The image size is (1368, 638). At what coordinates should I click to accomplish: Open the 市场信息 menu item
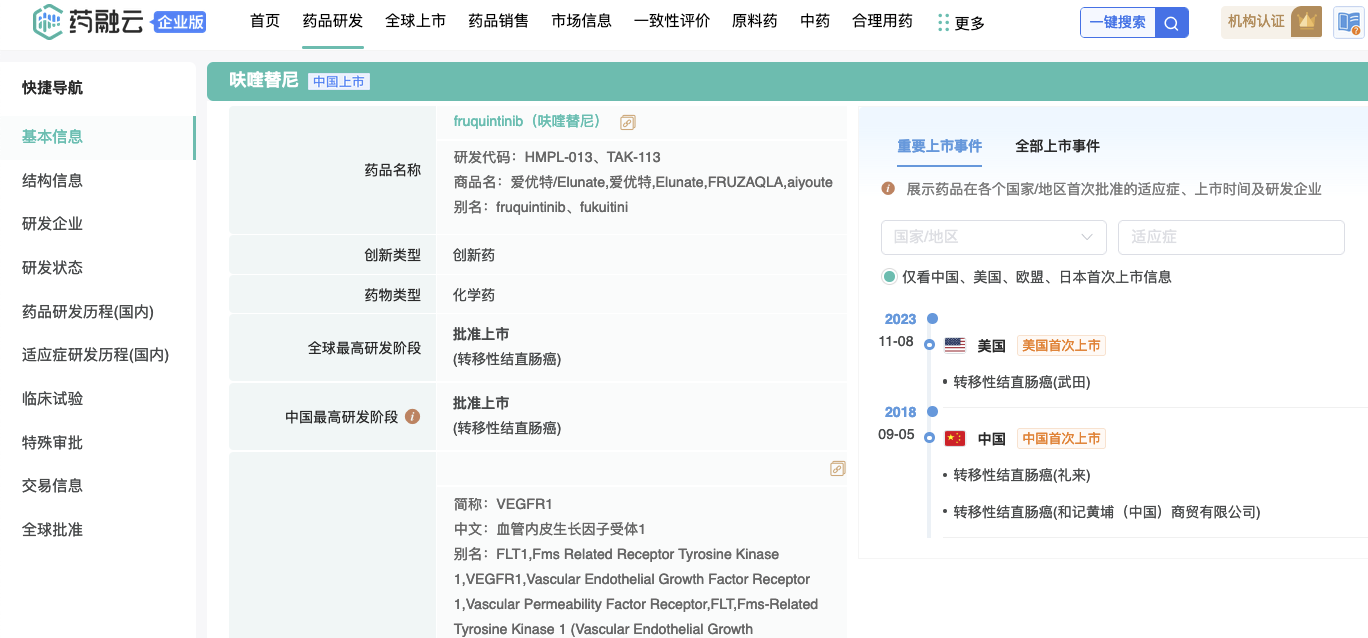[582, 21]
